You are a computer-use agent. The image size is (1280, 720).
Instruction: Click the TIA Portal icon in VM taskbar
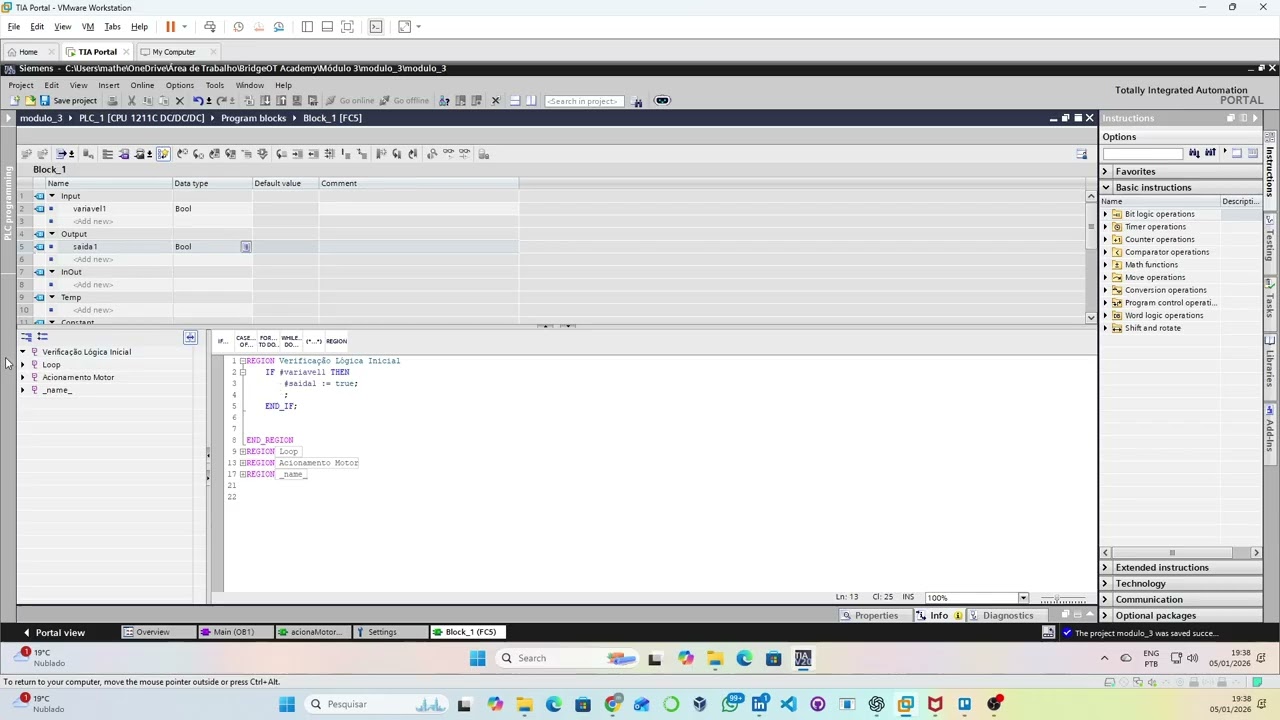[803, 658]
